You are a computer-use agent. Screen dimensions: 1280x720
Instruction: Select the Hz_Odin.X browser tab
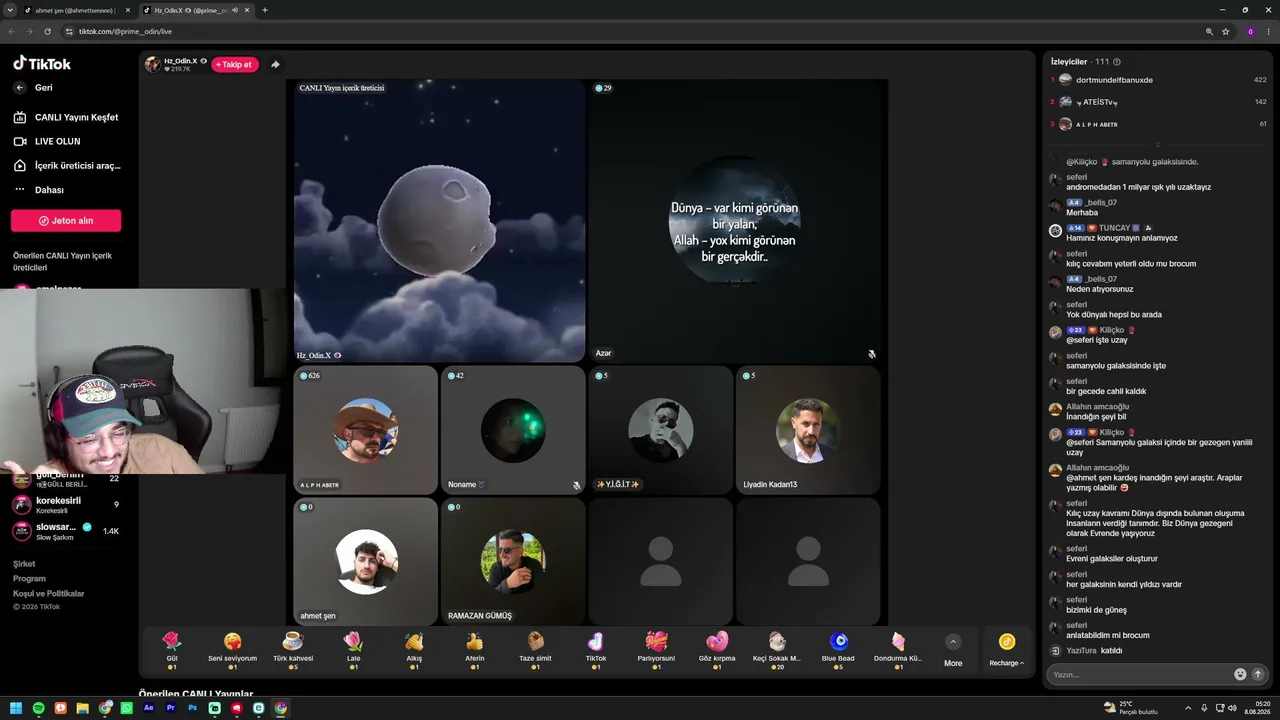(196, 10)
